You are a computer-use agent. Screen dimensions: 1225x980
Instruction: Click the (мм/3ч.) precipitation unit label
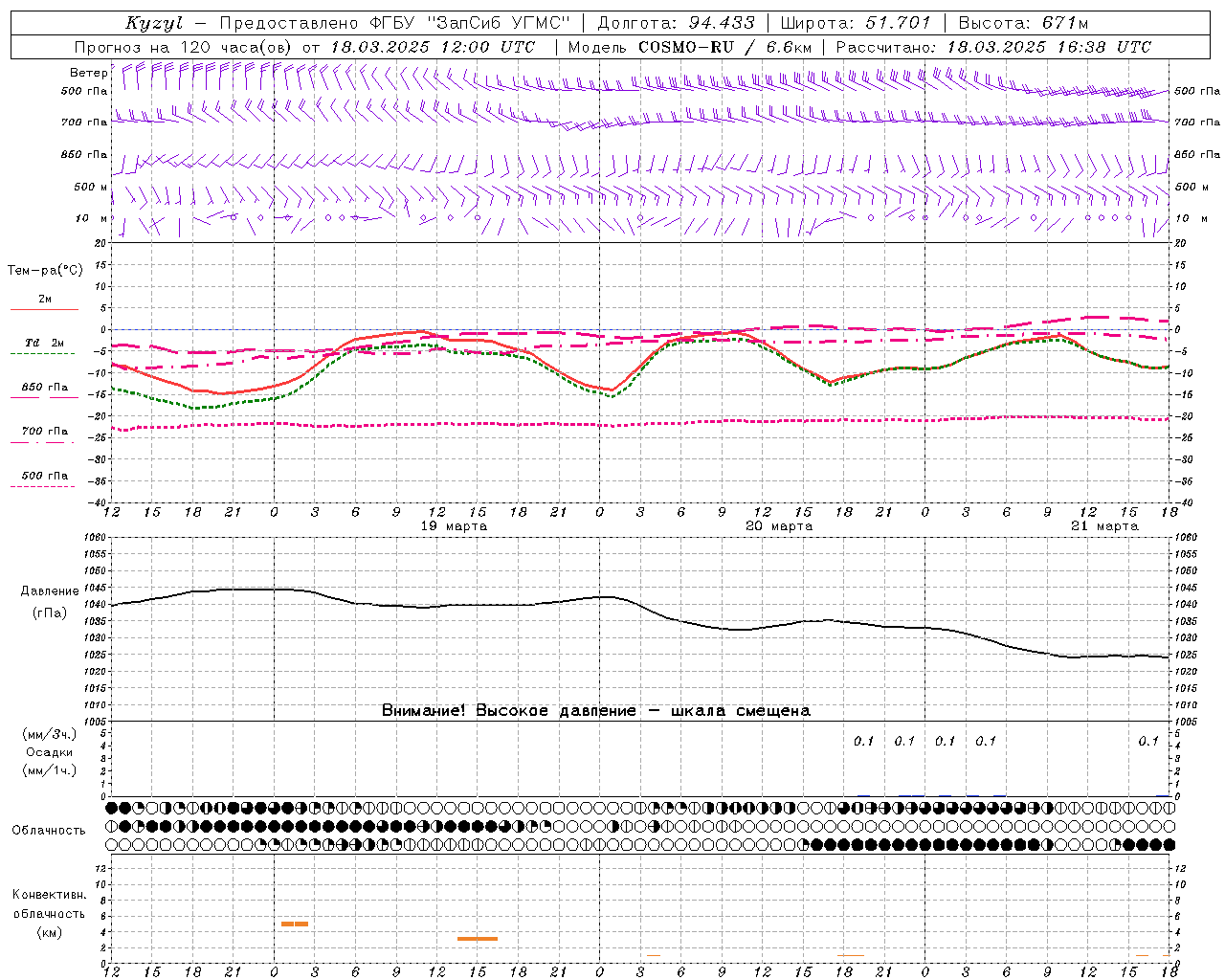[50, 734]
